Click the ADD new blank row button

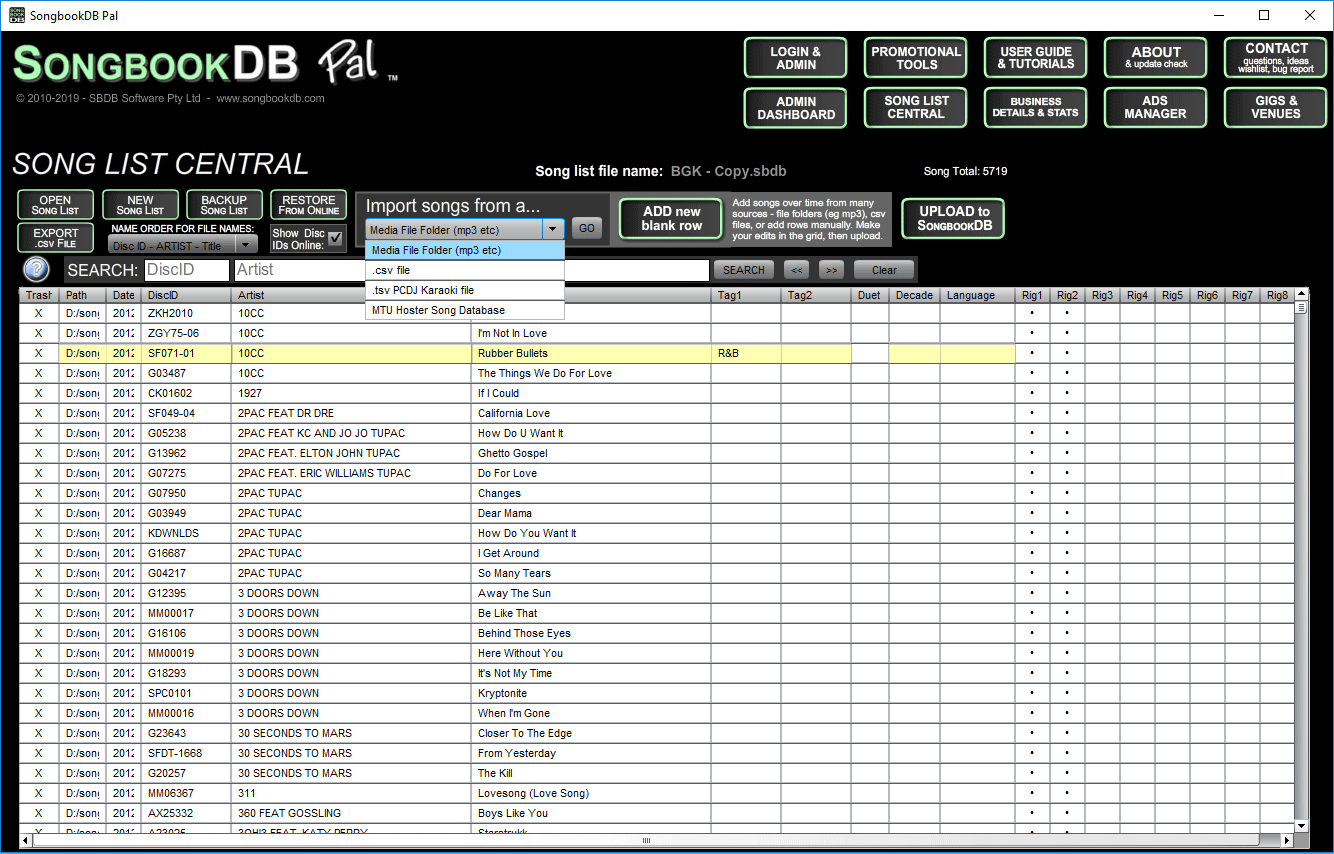point(670,218)
